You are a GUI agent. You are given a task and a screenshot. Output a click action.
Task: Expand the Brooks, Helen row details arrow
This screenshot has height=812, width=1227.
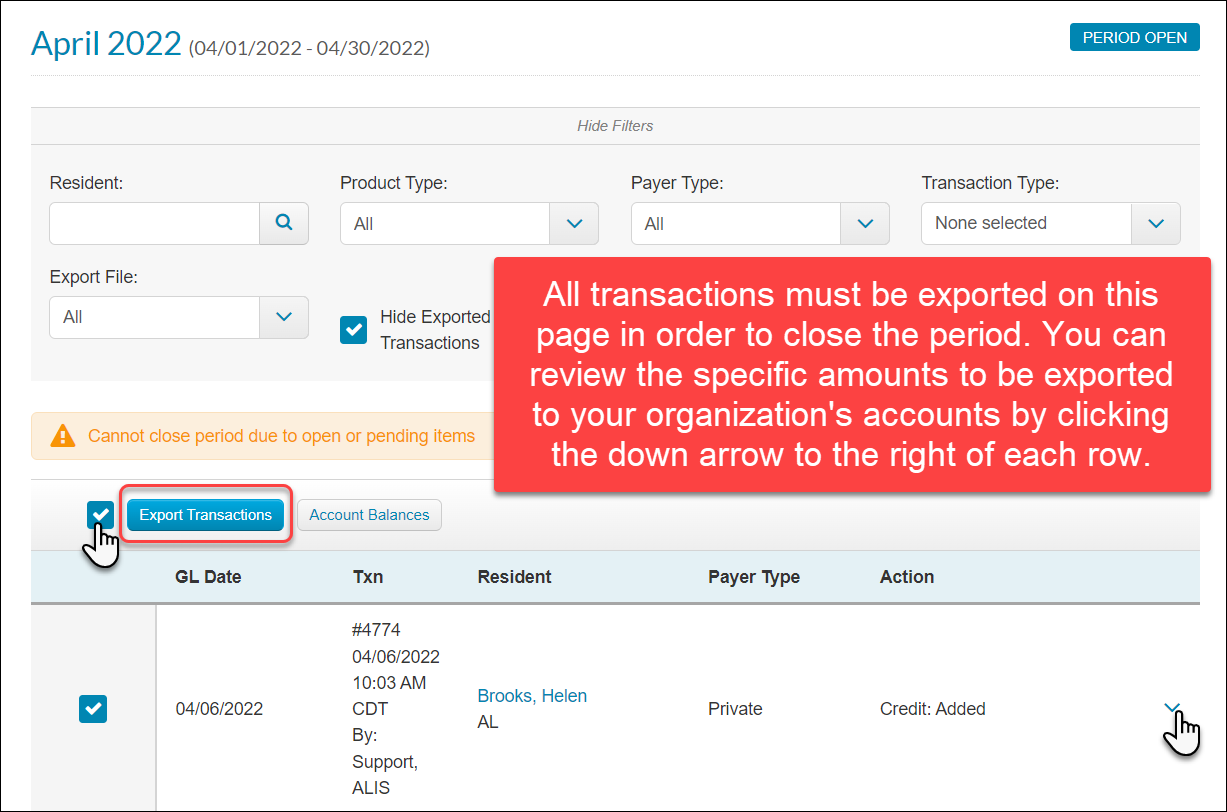(1172, 708)
